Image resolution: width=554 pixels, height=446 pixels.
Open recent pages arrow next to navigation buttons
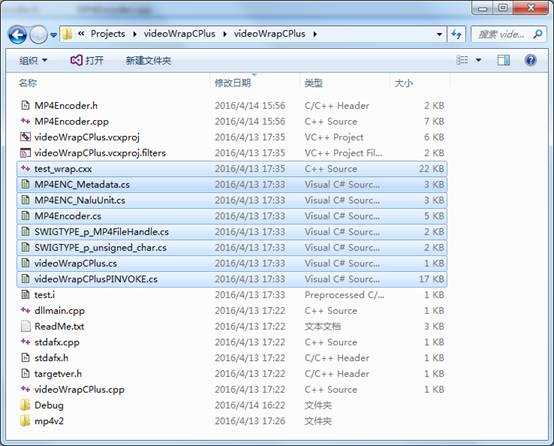point(53,35)
